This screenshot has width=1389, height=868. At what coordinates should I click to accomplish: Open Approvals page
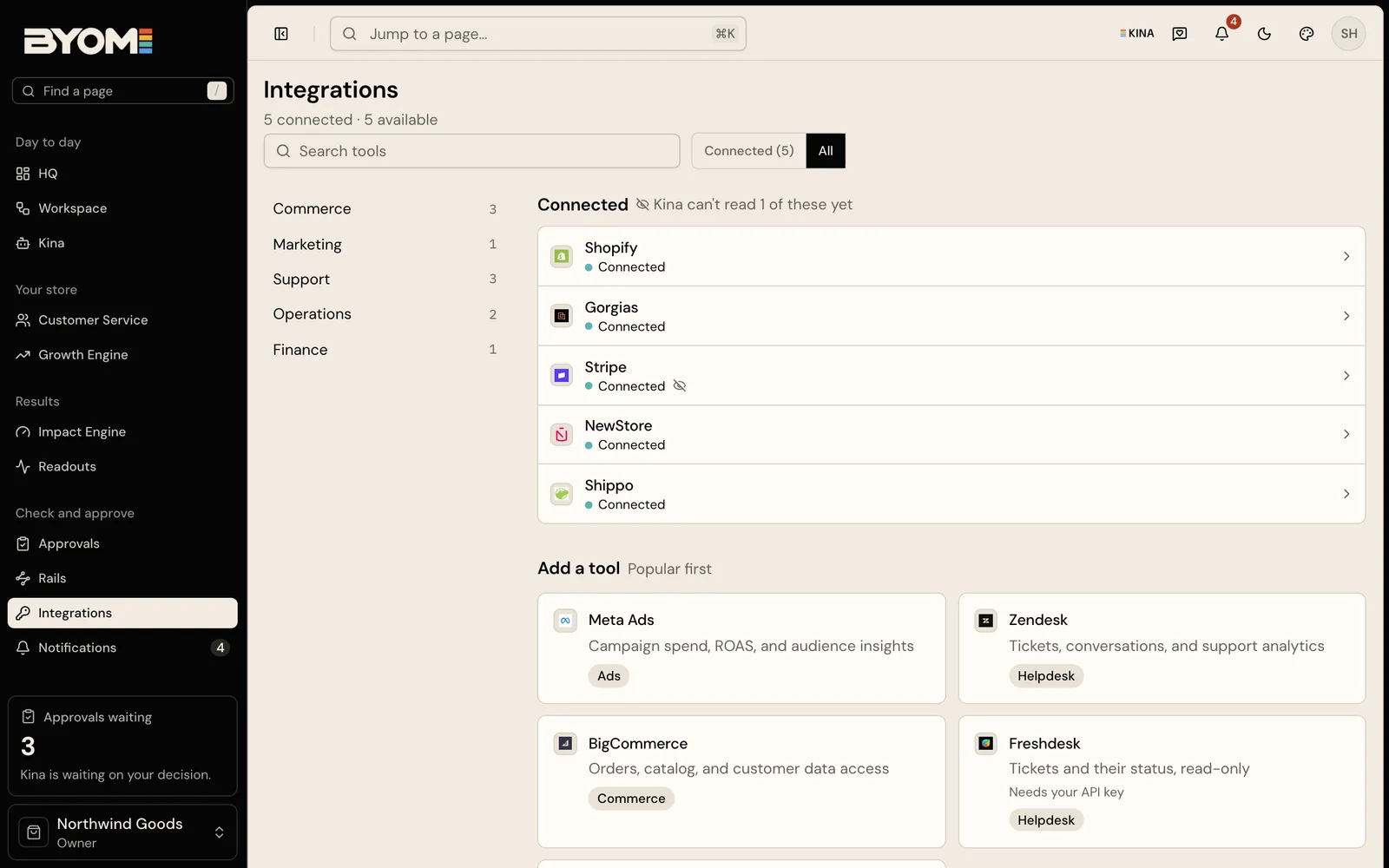pyautogui.click(x=122, y=544)
